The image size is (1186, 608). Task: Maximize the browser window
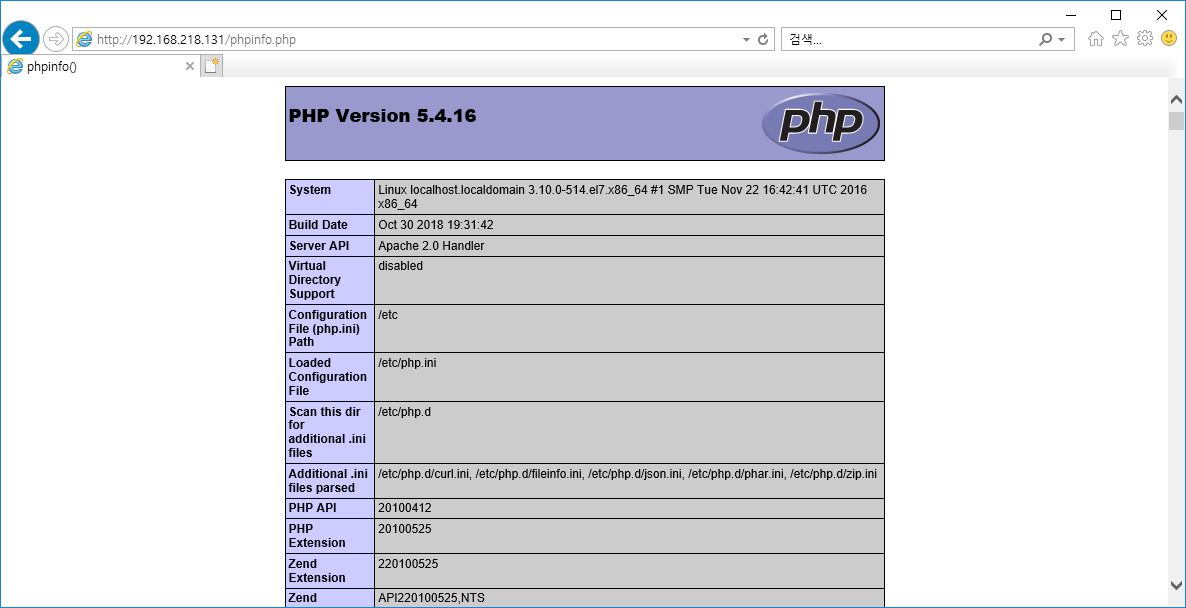tap(1116, 14)
